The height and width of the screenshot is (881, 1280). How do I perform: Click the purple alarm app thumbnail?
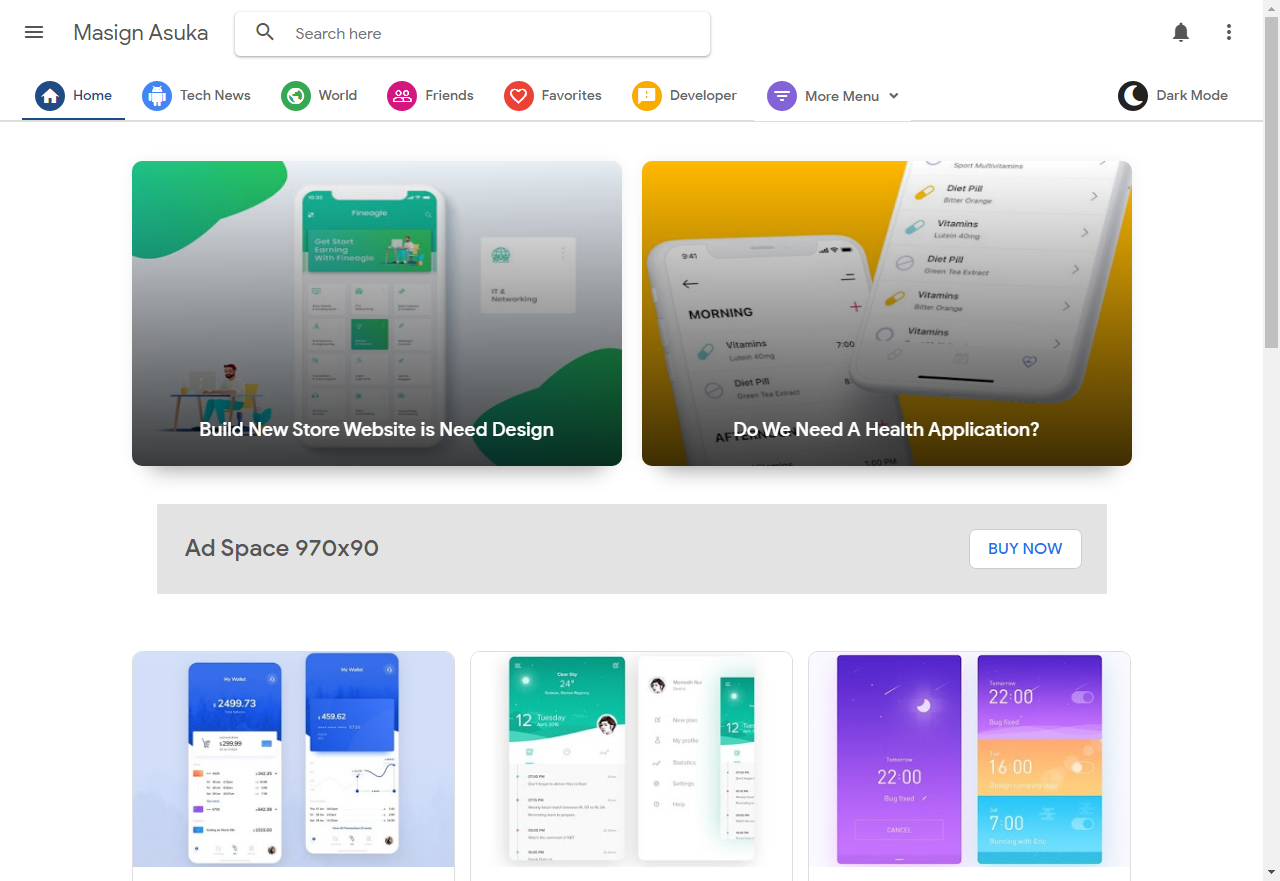[x=969, y=759]
